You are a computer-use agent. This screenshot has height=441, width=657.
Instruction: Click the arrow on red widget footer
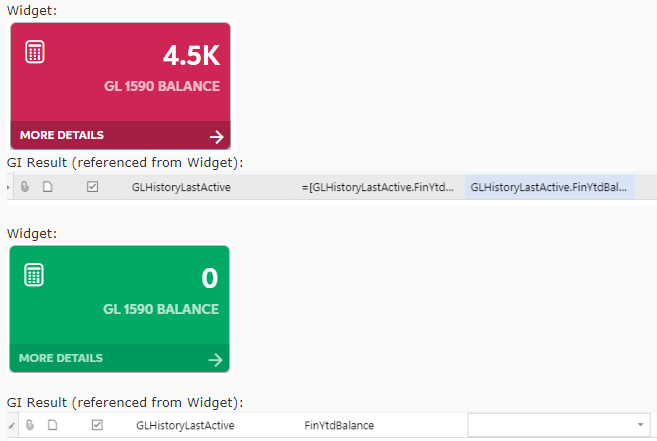pyautogui.click(x=217, y=136)
